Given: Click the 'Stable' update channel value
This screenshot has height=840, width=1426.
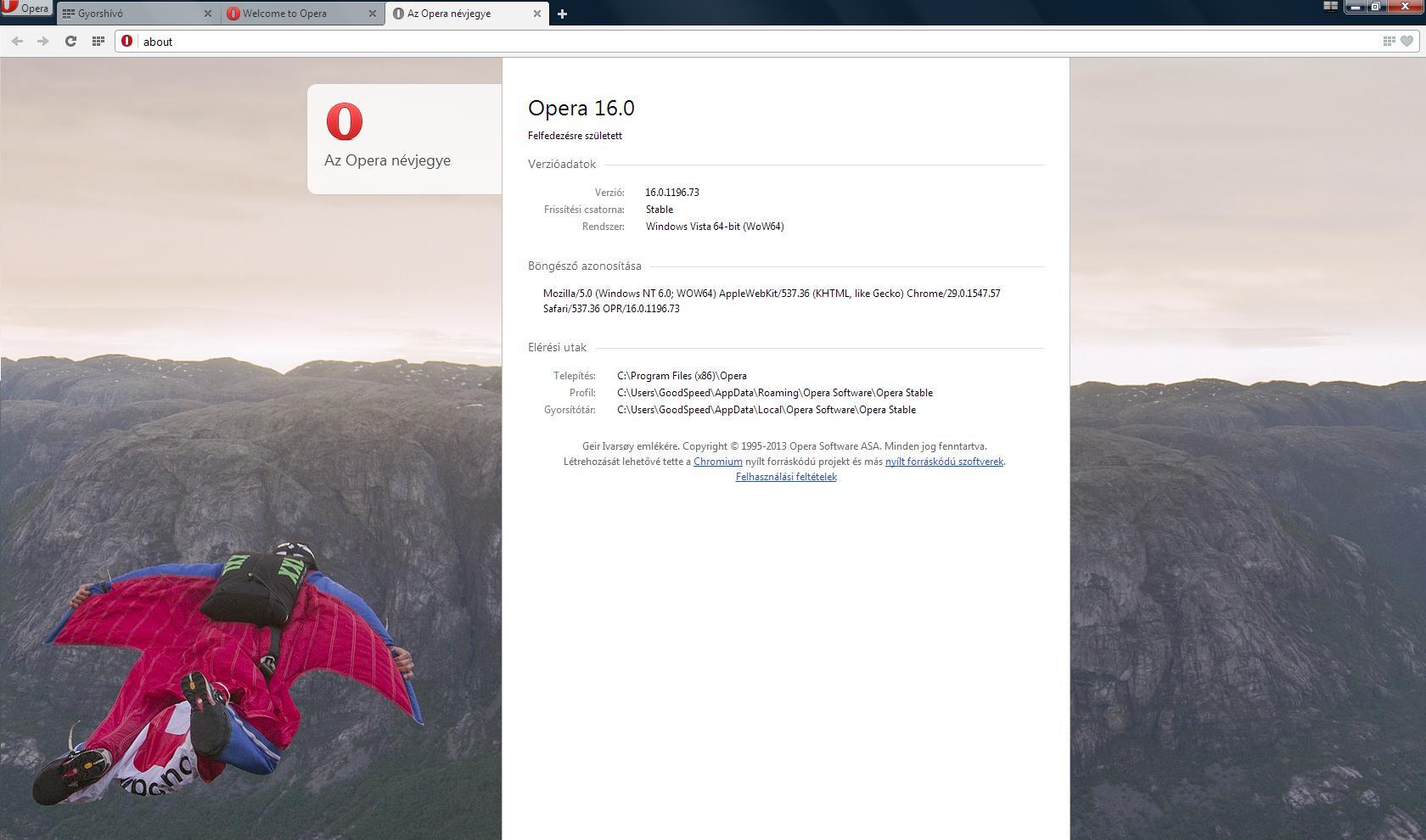Looking at the screenshot, I should pyautogui.click(x=660, y=210).
